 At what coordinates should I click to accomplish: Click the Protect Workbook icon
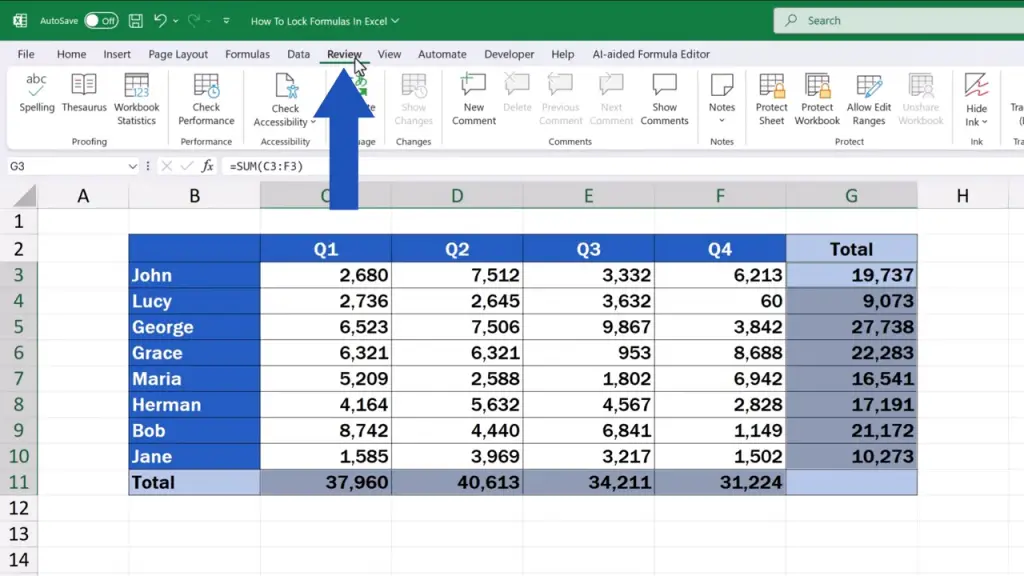coord(817,99)
